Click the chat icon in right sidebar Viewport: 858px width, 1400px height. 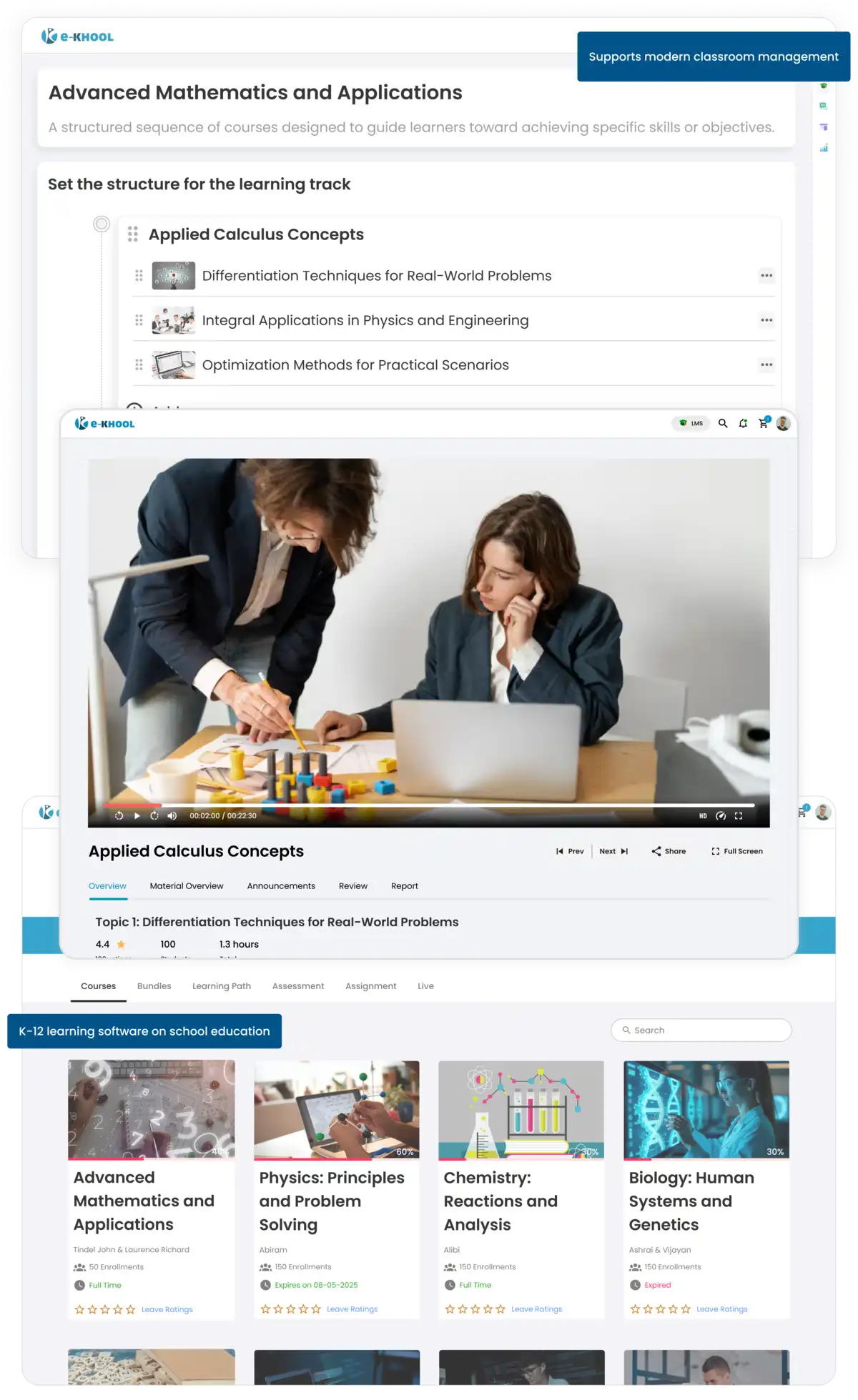pyautogui.click(x=824, y=106)
